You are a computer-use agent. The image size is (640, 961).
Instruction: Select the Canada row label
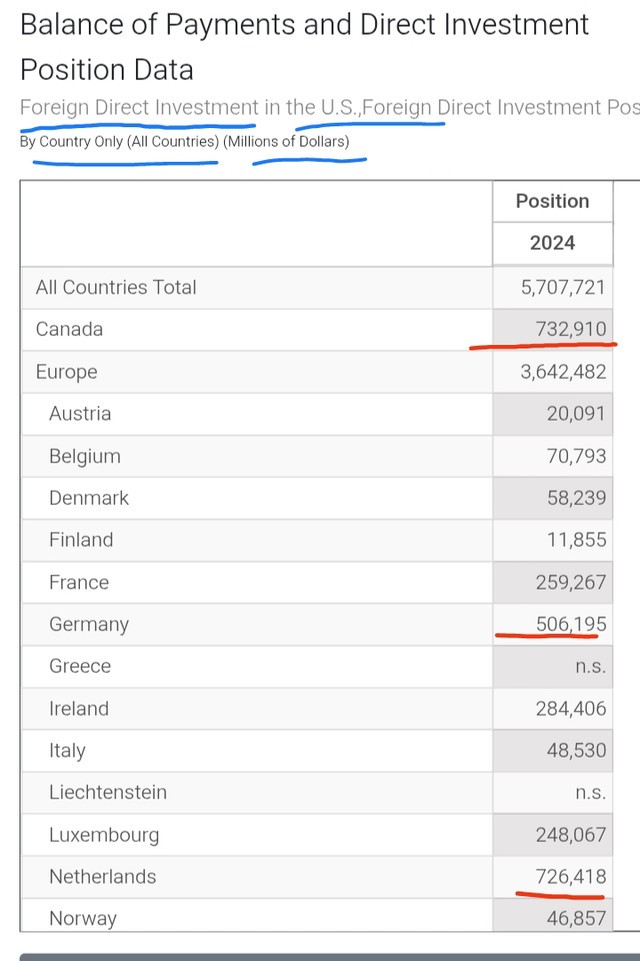[x=69, y=330]
